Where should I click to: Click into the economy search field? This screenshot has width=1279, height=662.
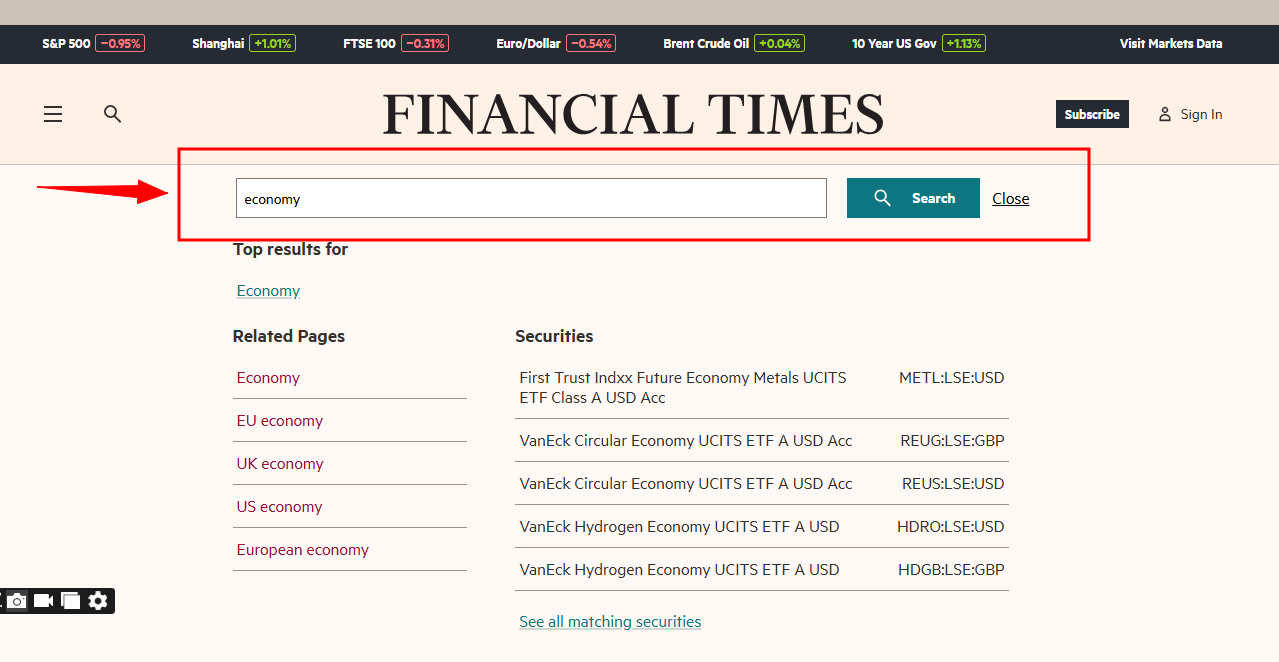(x=530, y=198)
